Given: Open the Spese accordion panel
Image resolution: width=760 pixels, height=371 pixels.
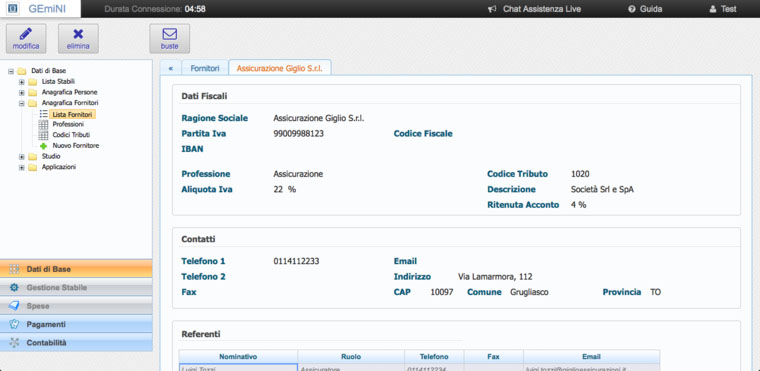Looking at the screenshot, I should pyautogui.click(x=76, y=306).
